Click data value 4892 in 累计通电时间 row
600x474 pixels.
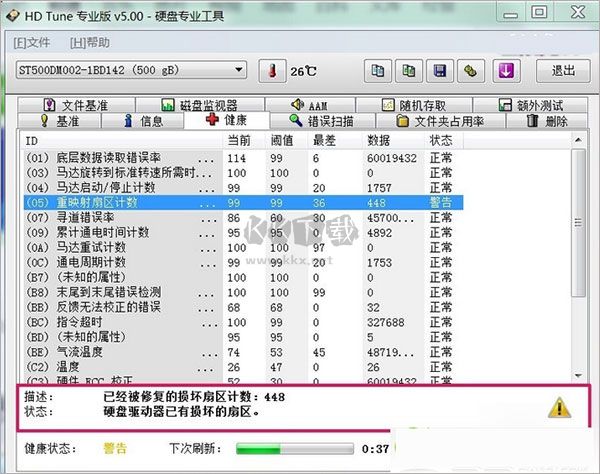coord(379,233)
